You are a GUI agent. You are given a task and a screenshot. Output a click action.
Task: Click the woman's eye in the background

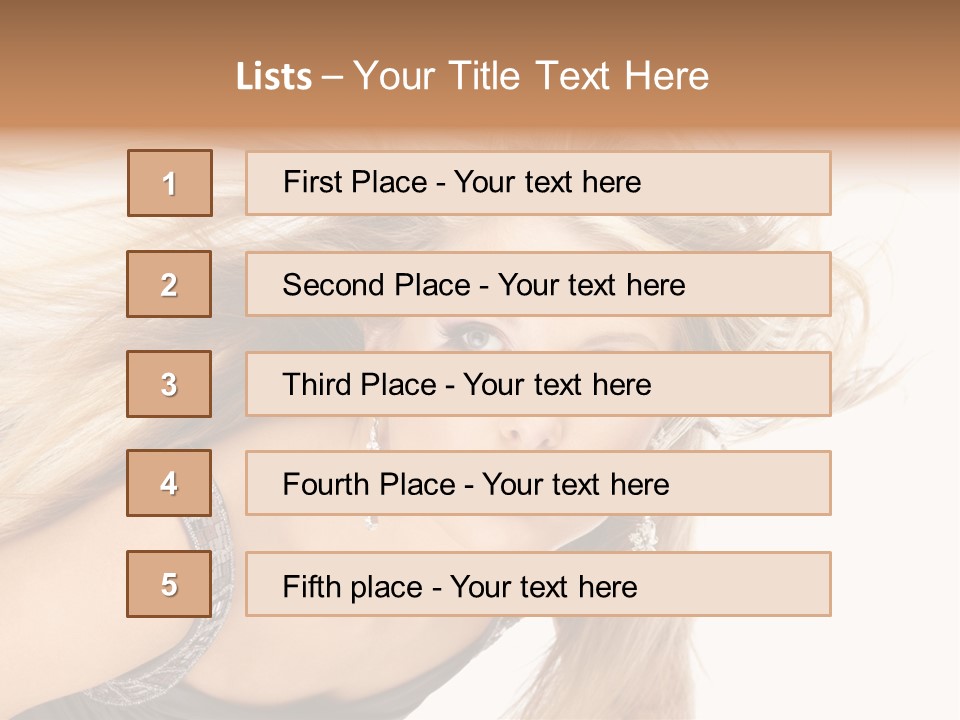(479, 336)
